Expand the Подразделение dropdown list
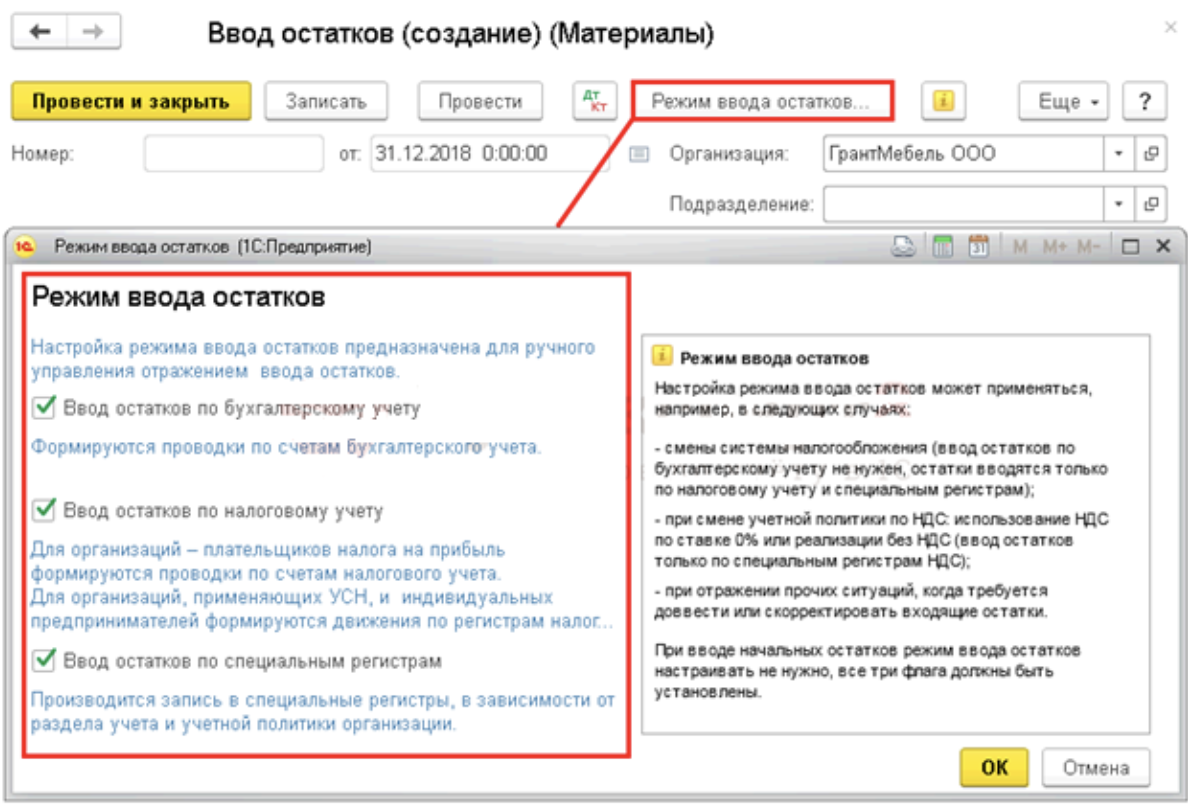This screenshot has width=1188, height=806. coord(1118,204)
